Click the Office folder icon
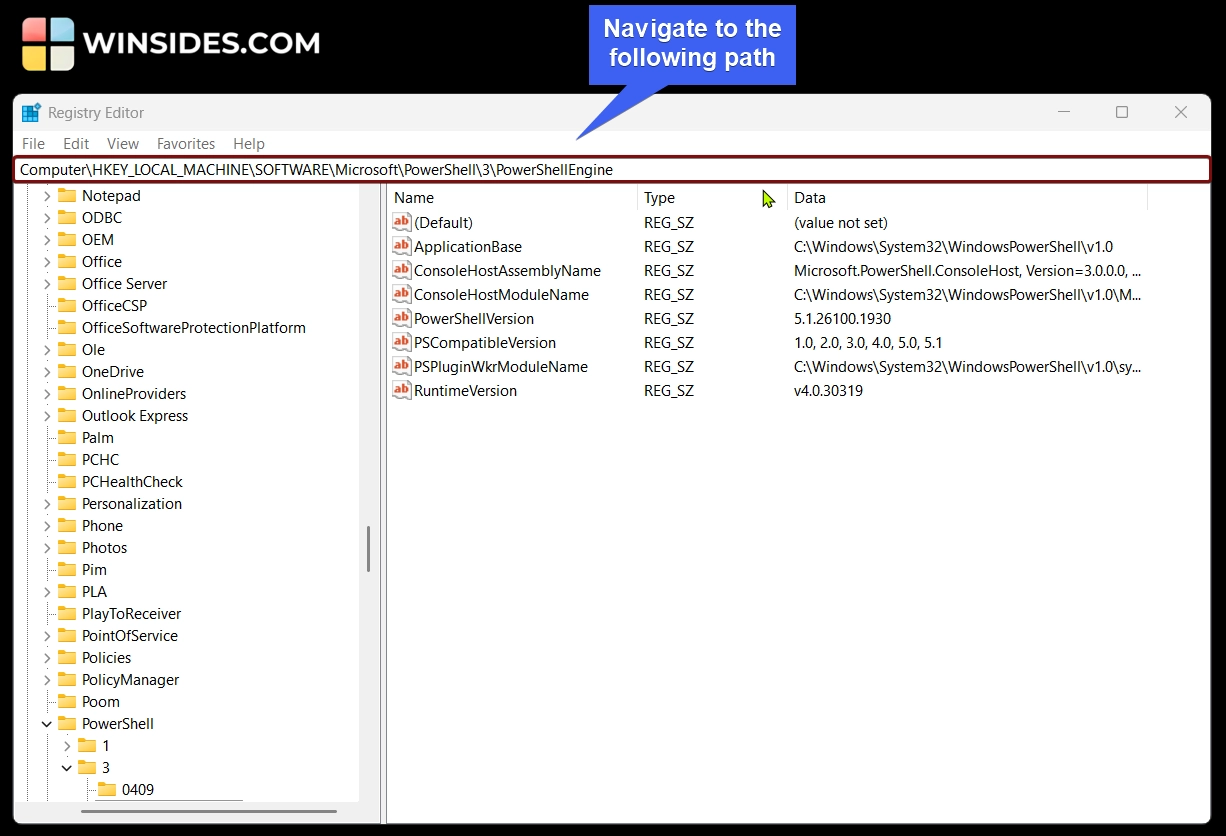Image resolution: width=1226 pixels, height=836 pixels. click(x=67, y=261)
